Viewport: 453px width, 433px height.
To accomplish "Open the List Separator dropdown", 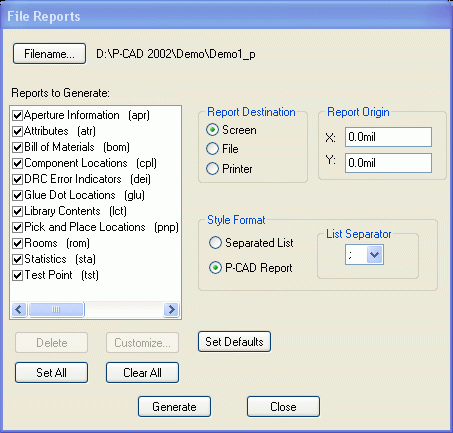I will (x=375, y=255).
